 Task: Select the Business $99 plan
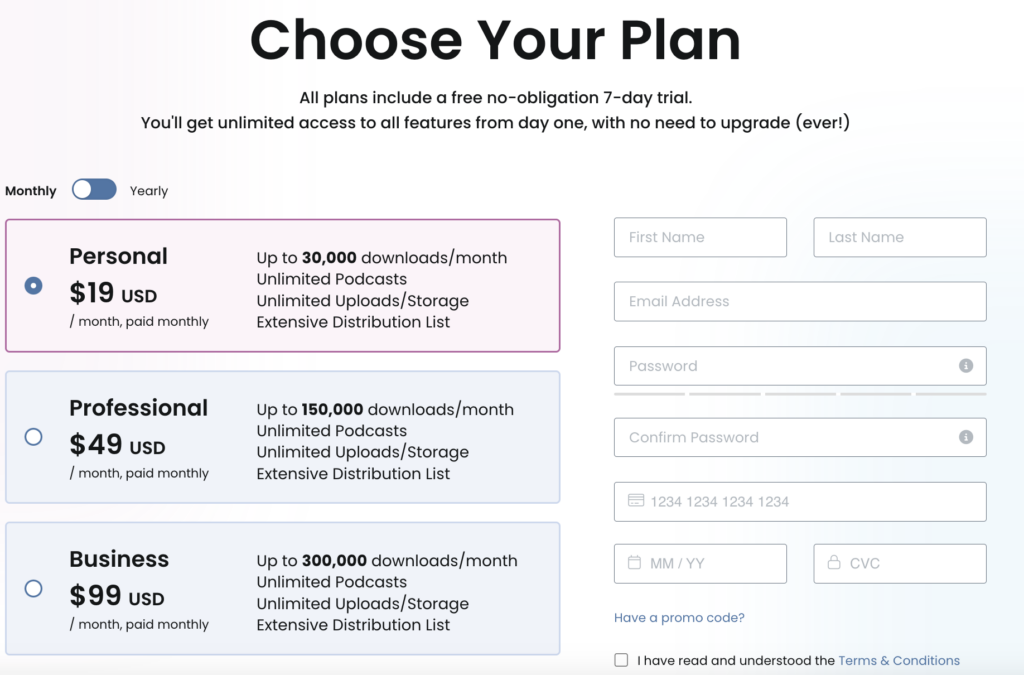[33, 589]
